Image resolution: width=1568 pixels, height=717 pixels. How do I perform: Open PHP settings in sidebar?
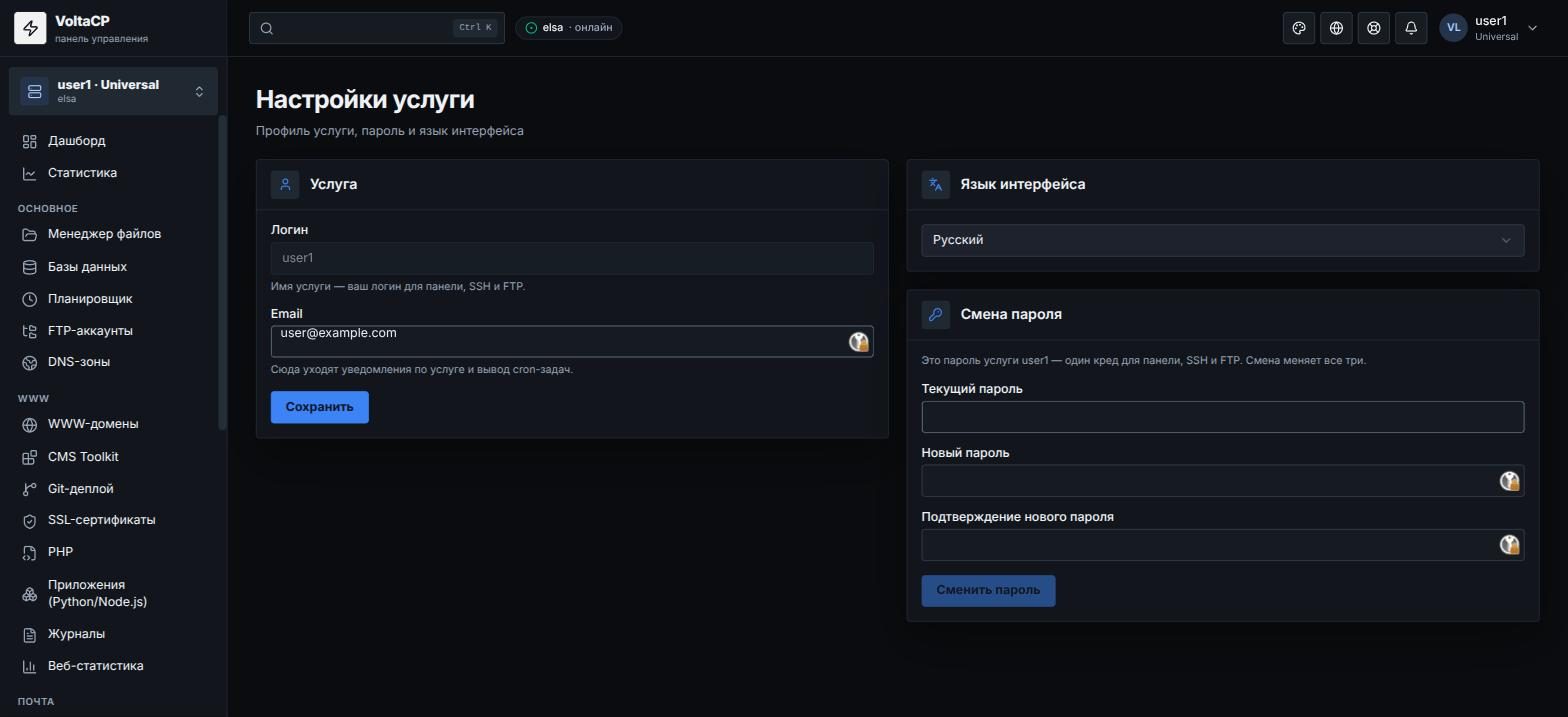click(x=113, y=552)
